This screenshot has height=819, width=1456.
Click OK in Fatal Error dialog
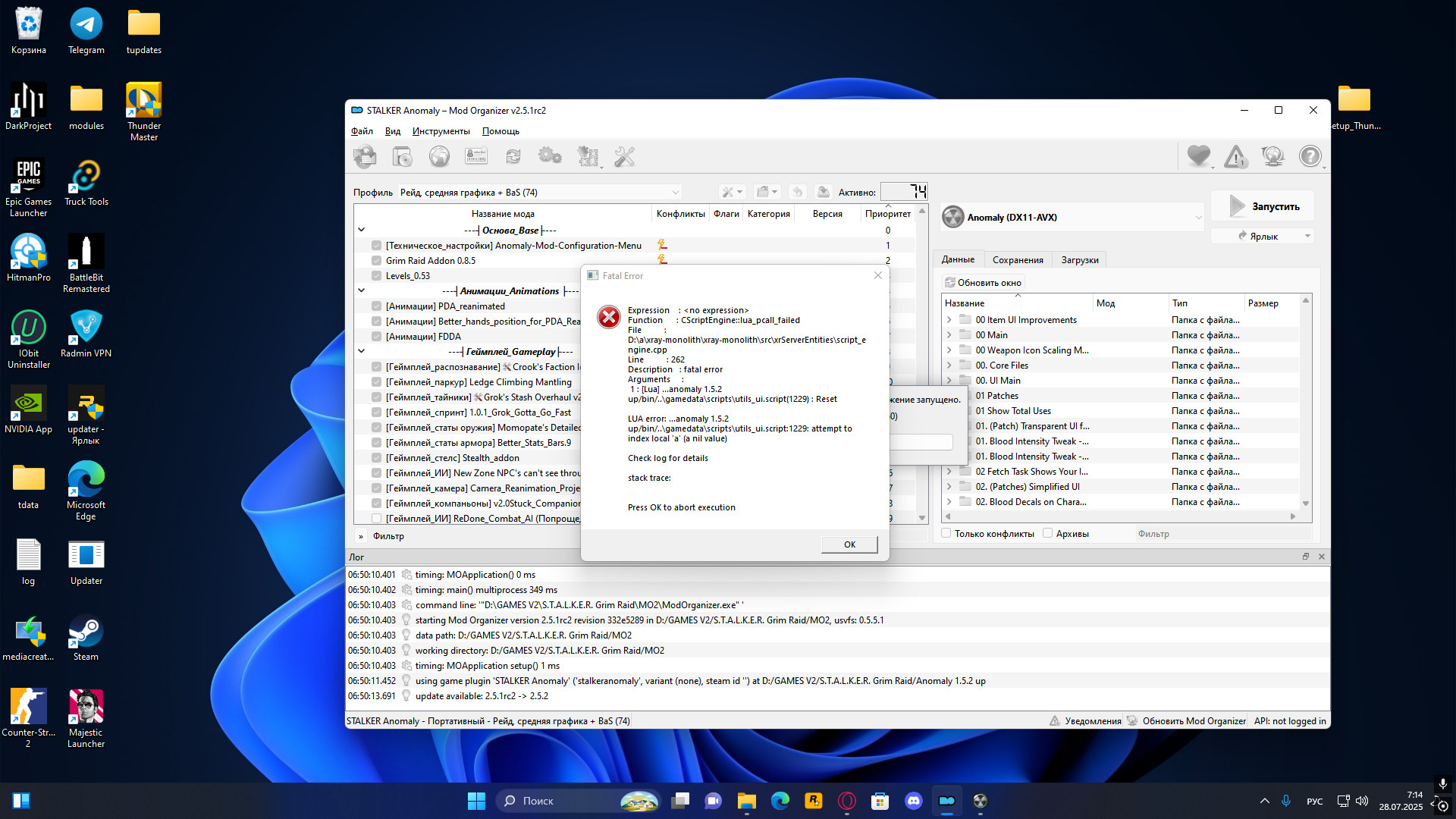[849, 544]
